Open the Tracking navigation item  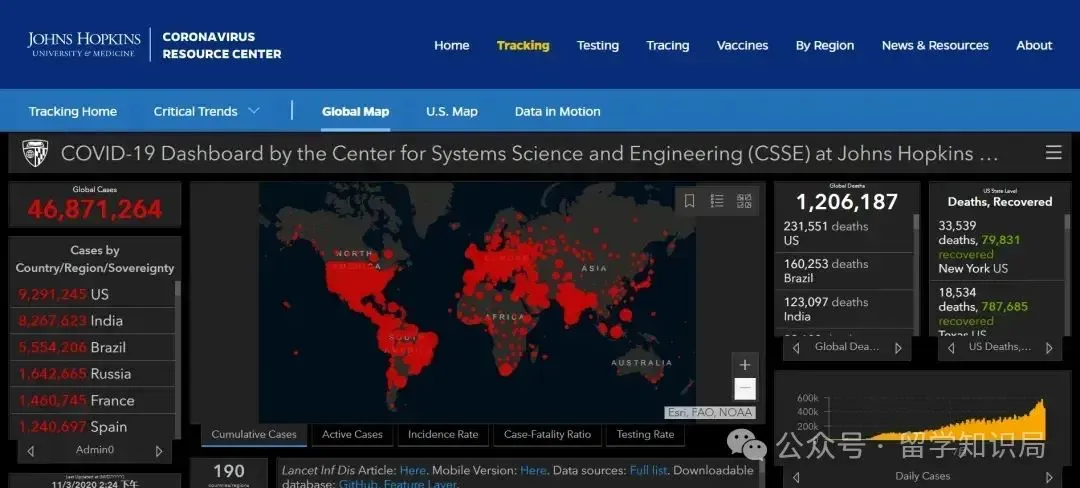[523, 45]
